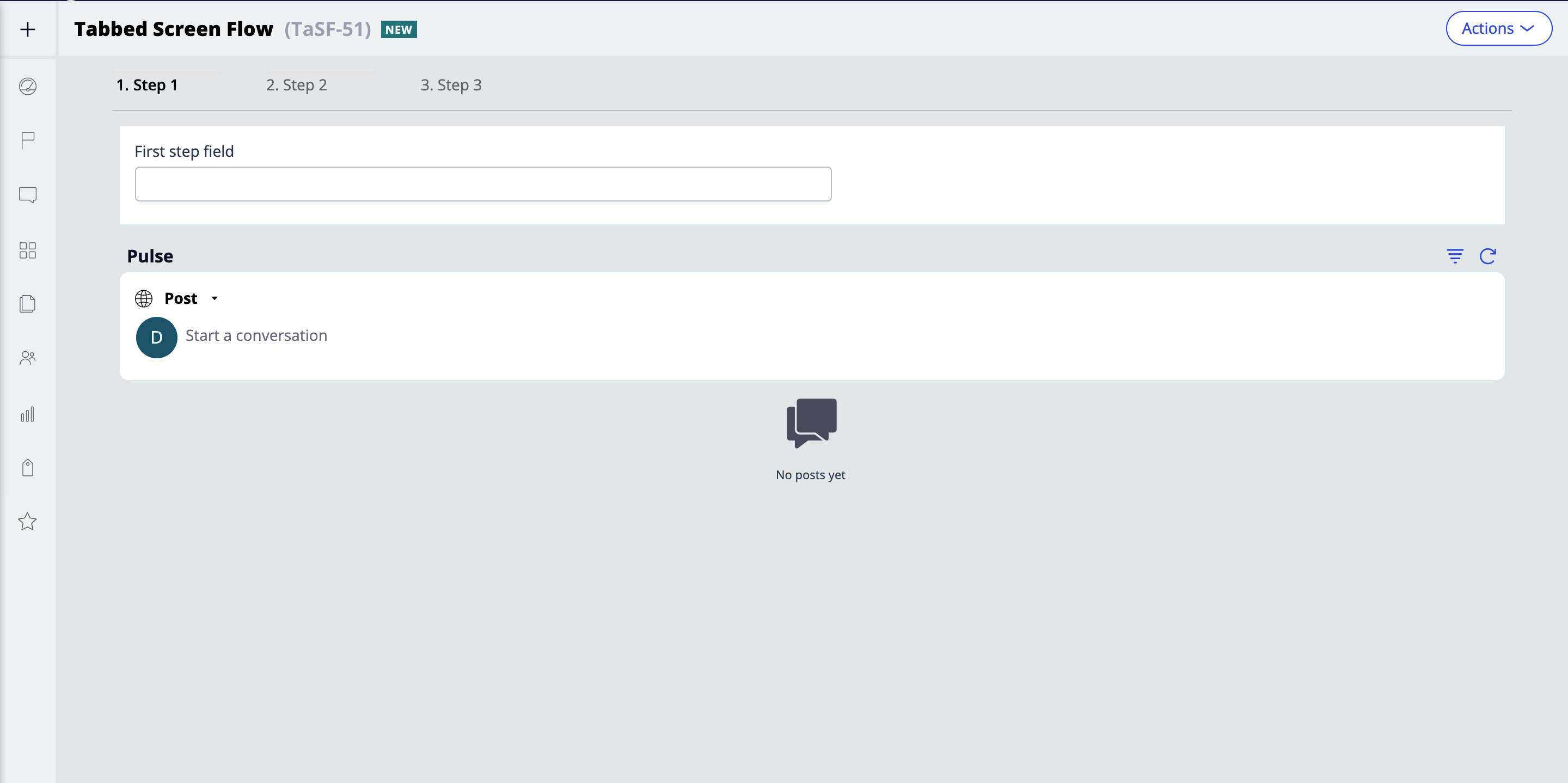This screenshot has width=1568, height=783.
Task: Refresh Pulse feed using refresh icon
Action: click(x=1489, y=256)
